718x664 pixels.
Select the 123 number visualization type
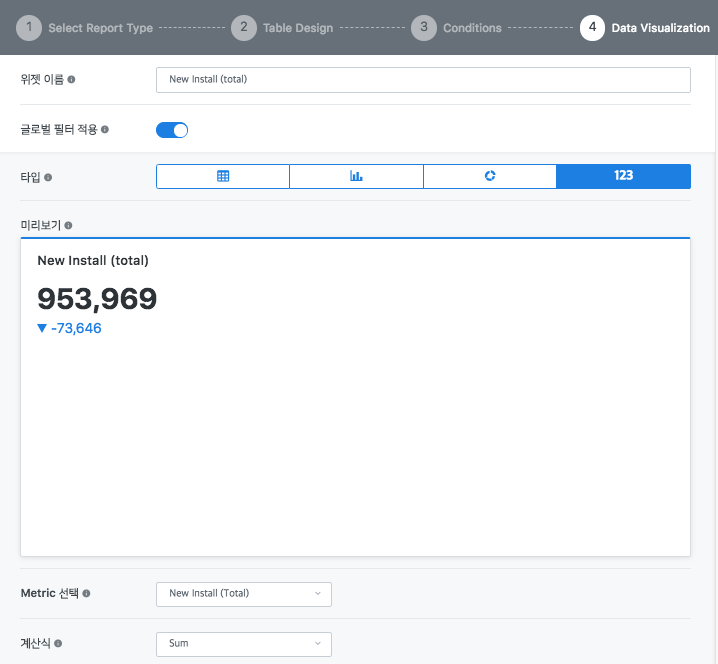(623, 176)
